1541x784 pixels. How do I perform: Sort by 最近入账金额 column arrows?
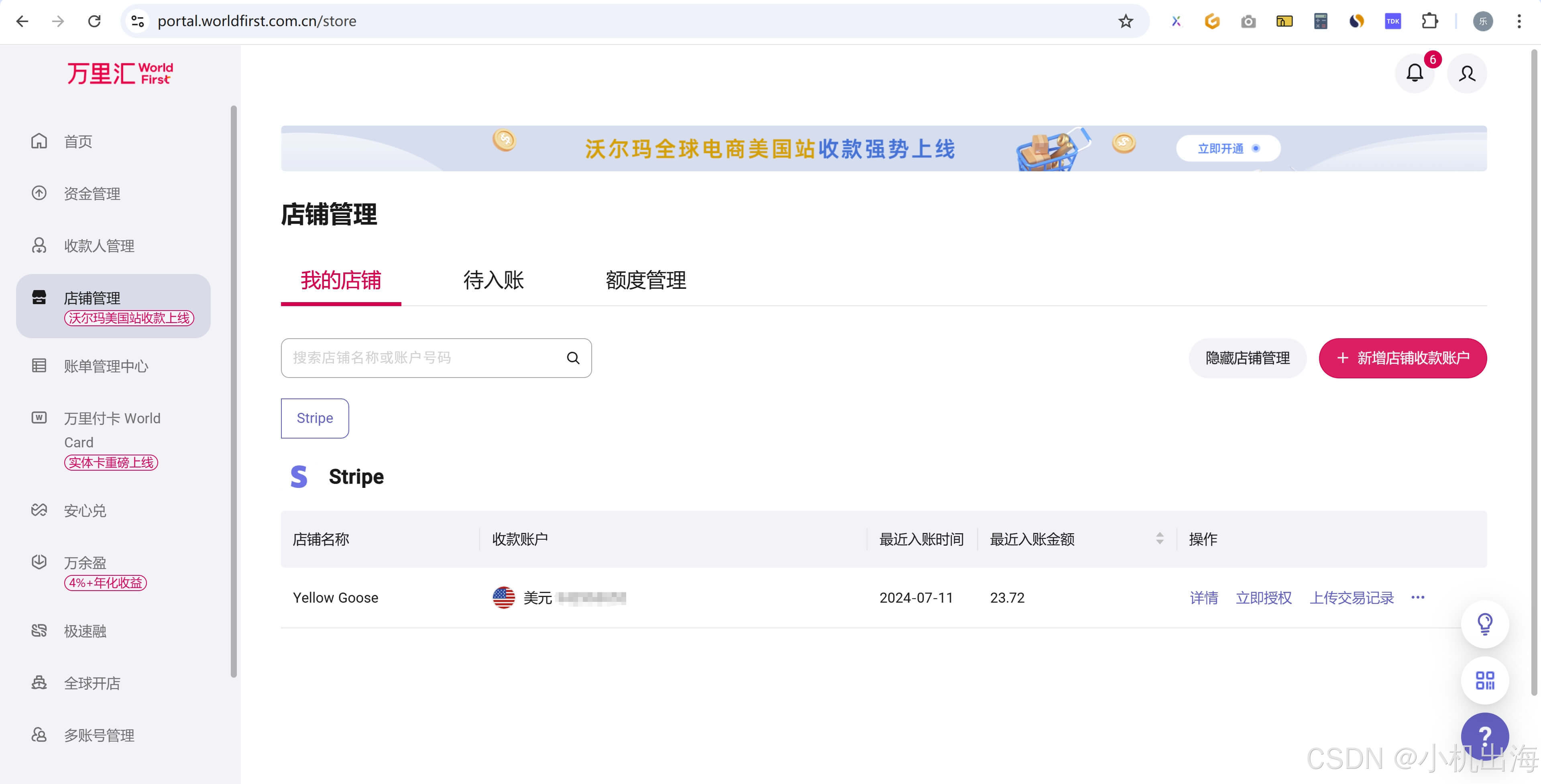click(1159, 539)
